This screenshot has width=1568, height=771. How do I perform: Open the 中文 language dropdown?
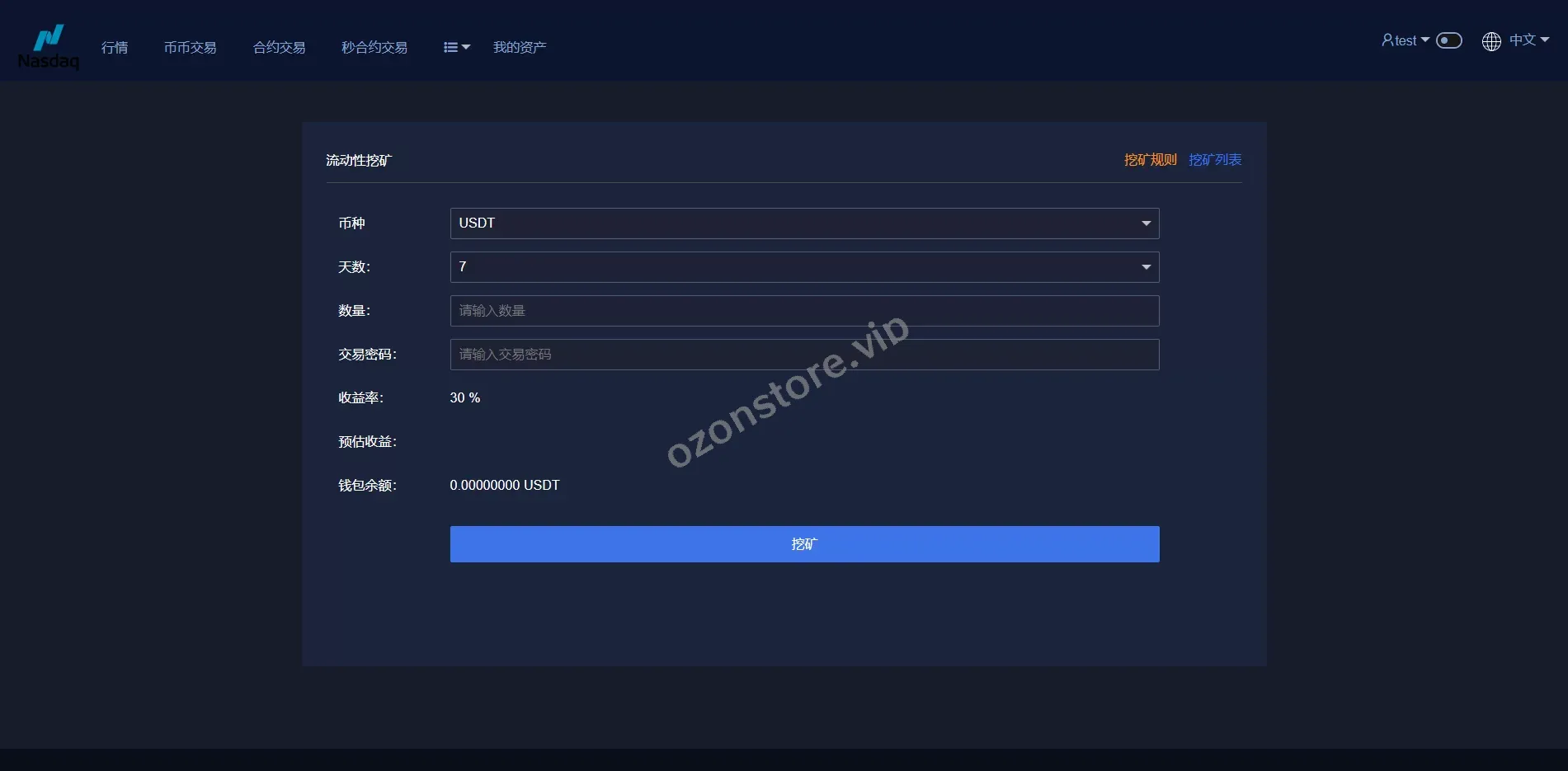(x=1528, y=40)
